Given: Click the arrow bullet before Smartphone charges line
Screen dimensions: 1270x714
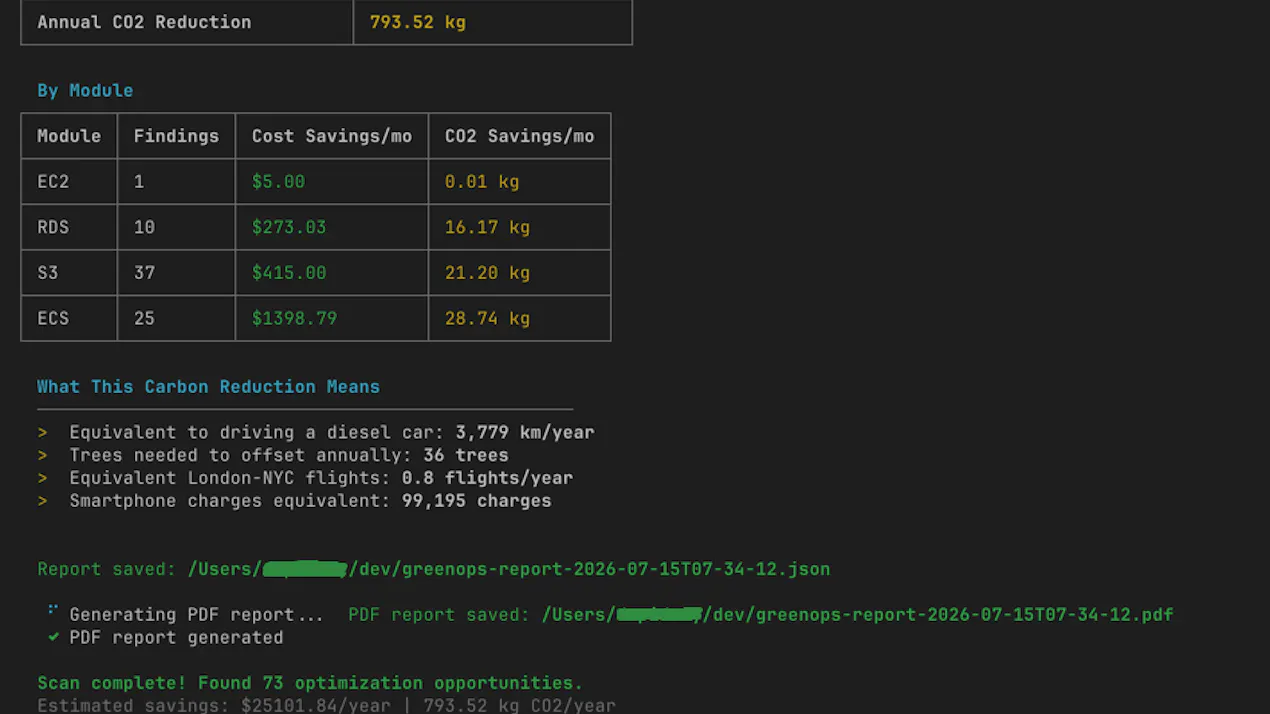Looking at the screenshot, I should coord(43,501).
